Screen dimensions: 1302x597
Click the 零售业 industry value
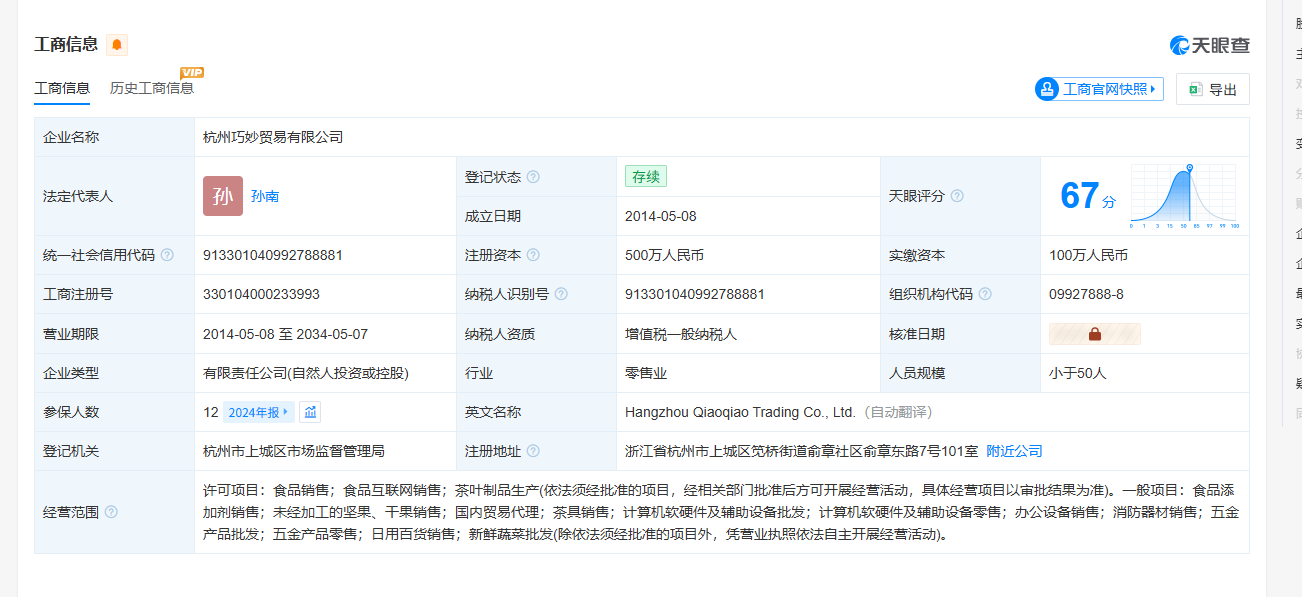[x=646, y=373]
